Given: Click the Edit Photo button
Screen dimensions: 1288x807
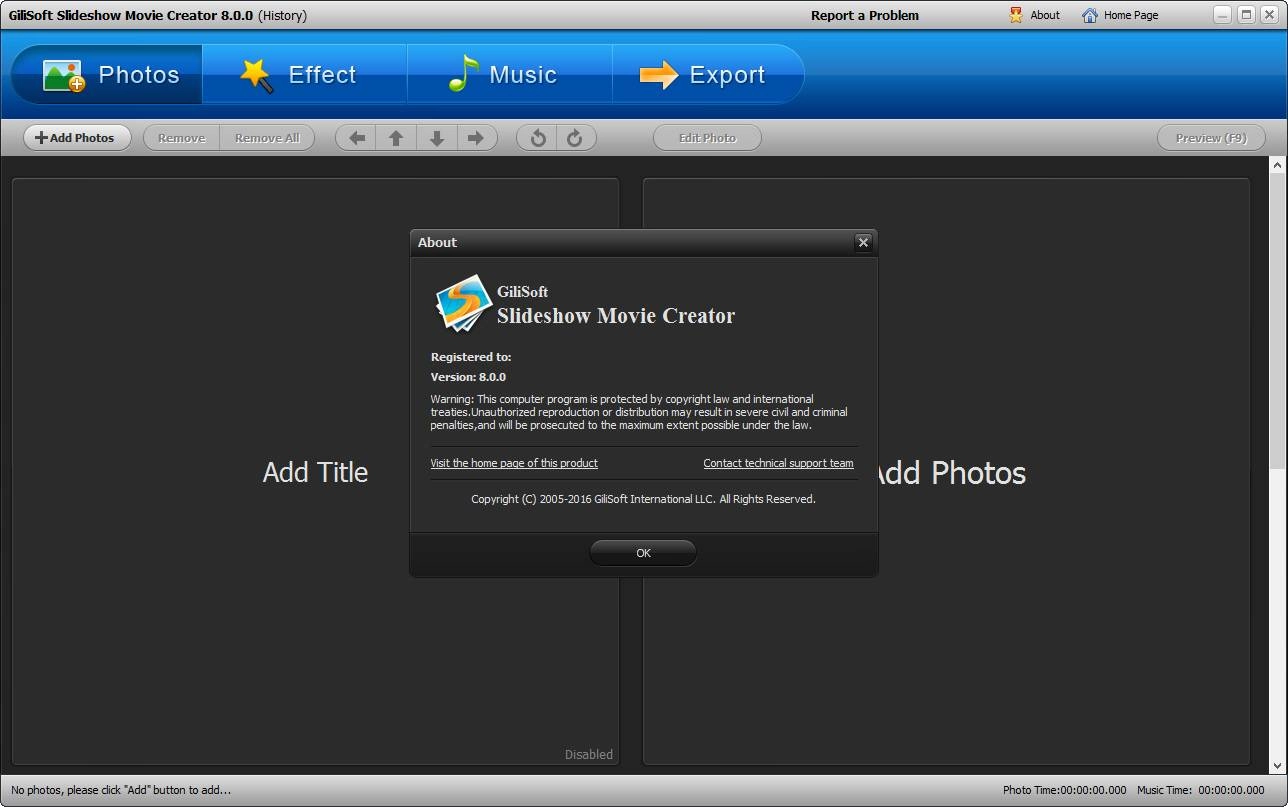Looking at the screenshot, I should pos(707,138).
